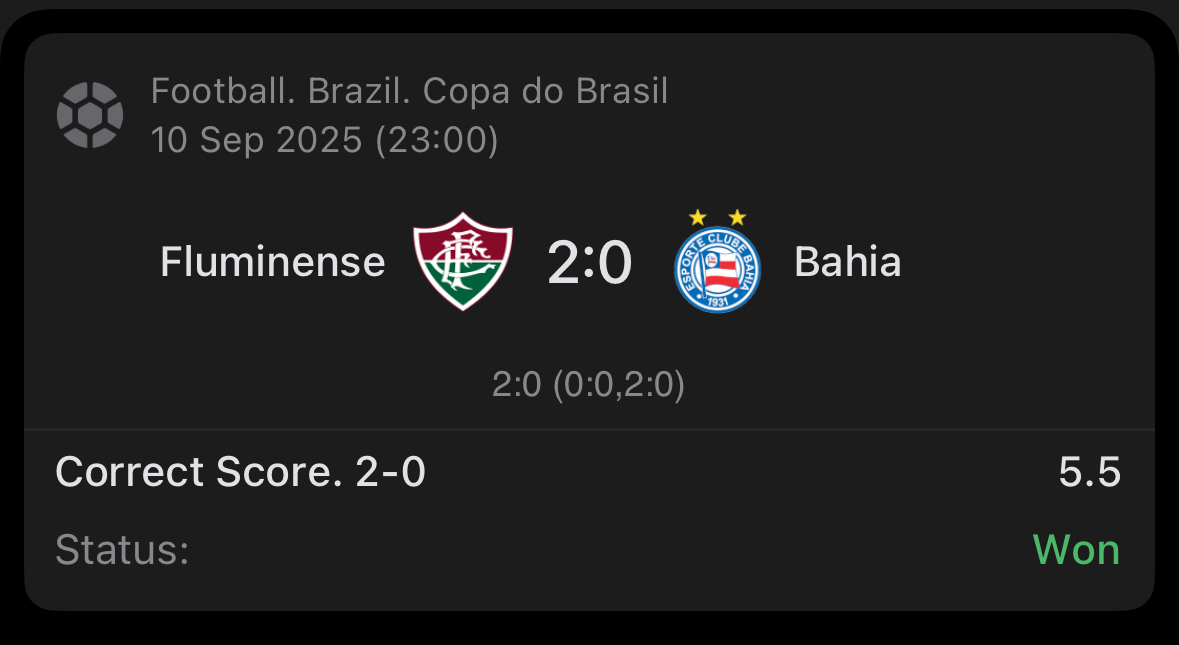Viewport: 1179px width, 645px height.
Task: Click the 1931 year on Bahia crest
Action: [x=718, y=301]
